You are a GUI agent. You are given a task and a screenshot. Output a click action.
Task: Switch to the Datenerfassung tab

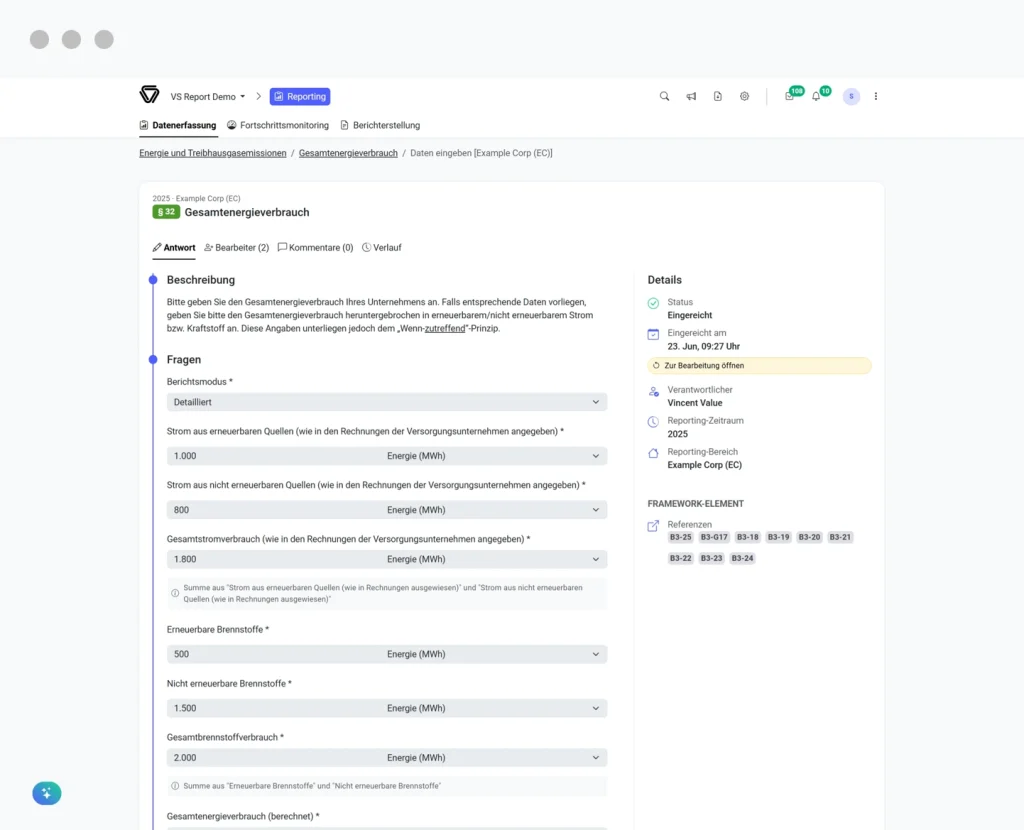pos(178,125)
